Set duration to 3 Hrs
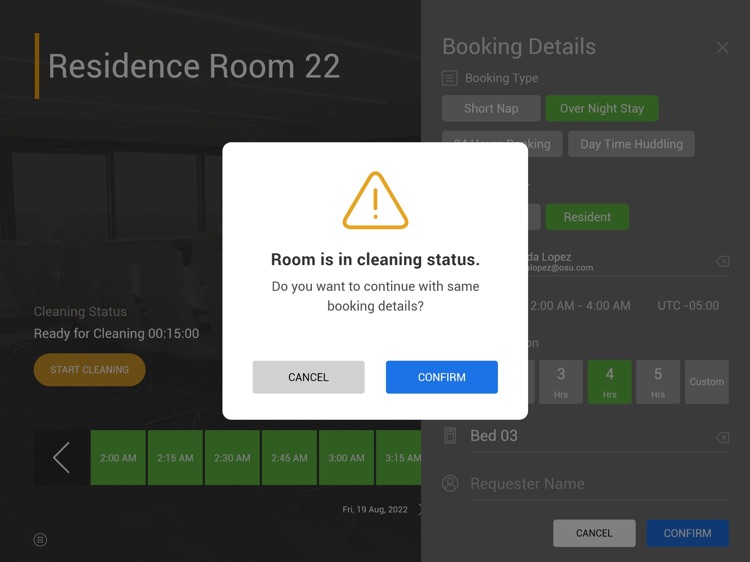 click(x=561, y=382)
